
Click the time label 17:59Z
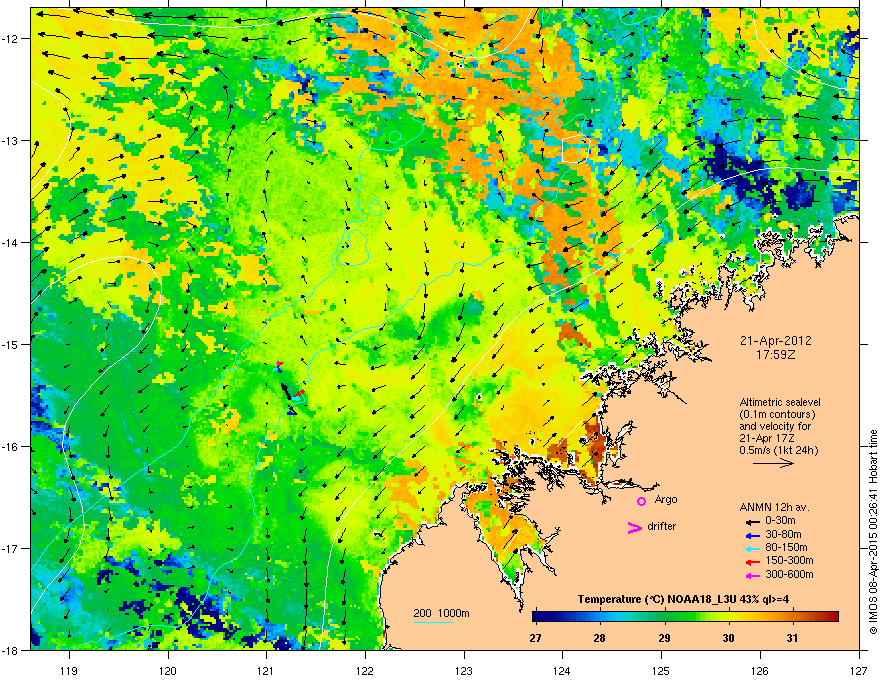pos(775,355)
